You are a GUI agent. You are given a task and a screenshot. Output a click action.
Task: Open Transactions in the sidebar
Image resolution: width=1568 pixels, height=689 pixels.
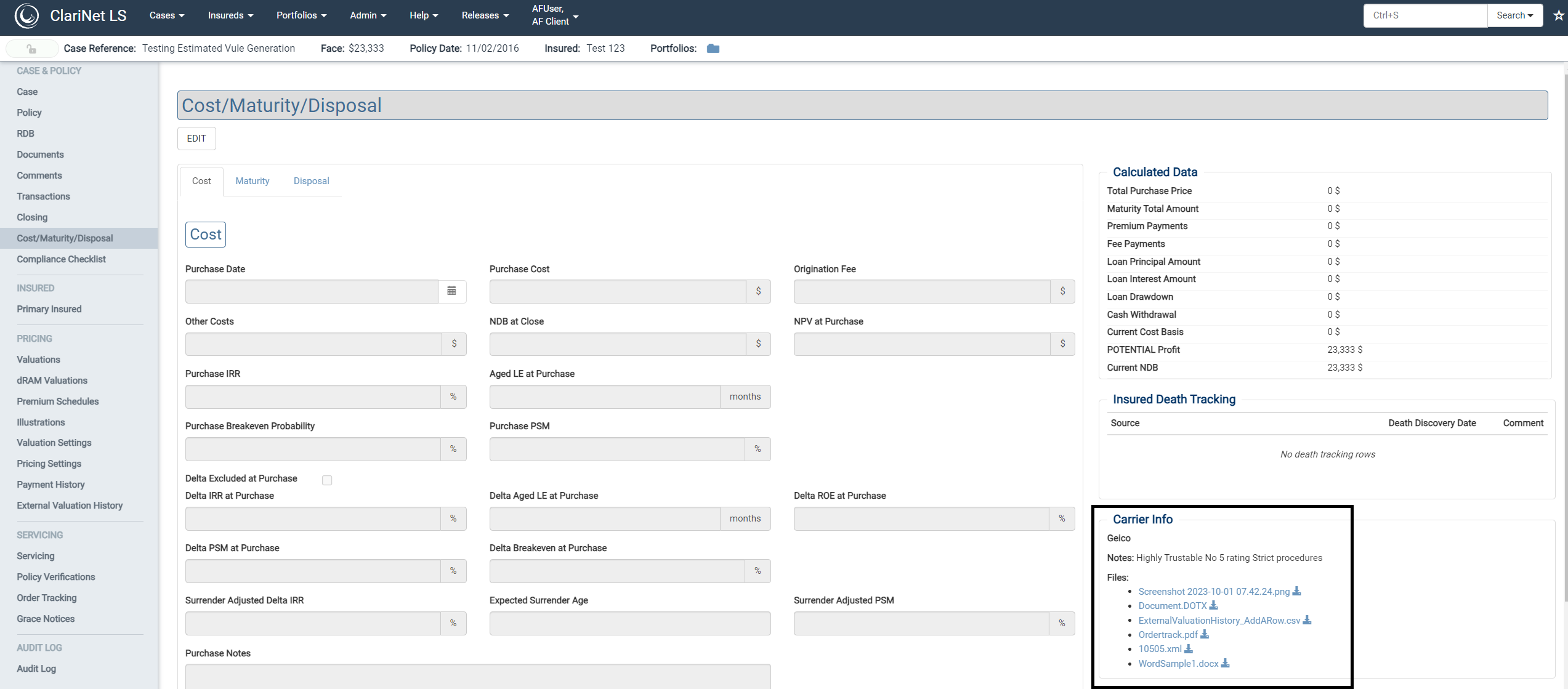tap(43, 196)
